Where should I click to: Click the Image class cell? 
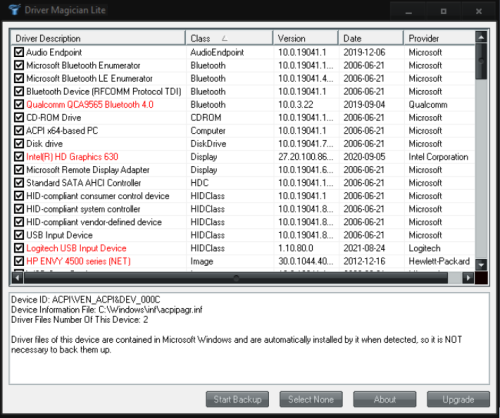202,261
